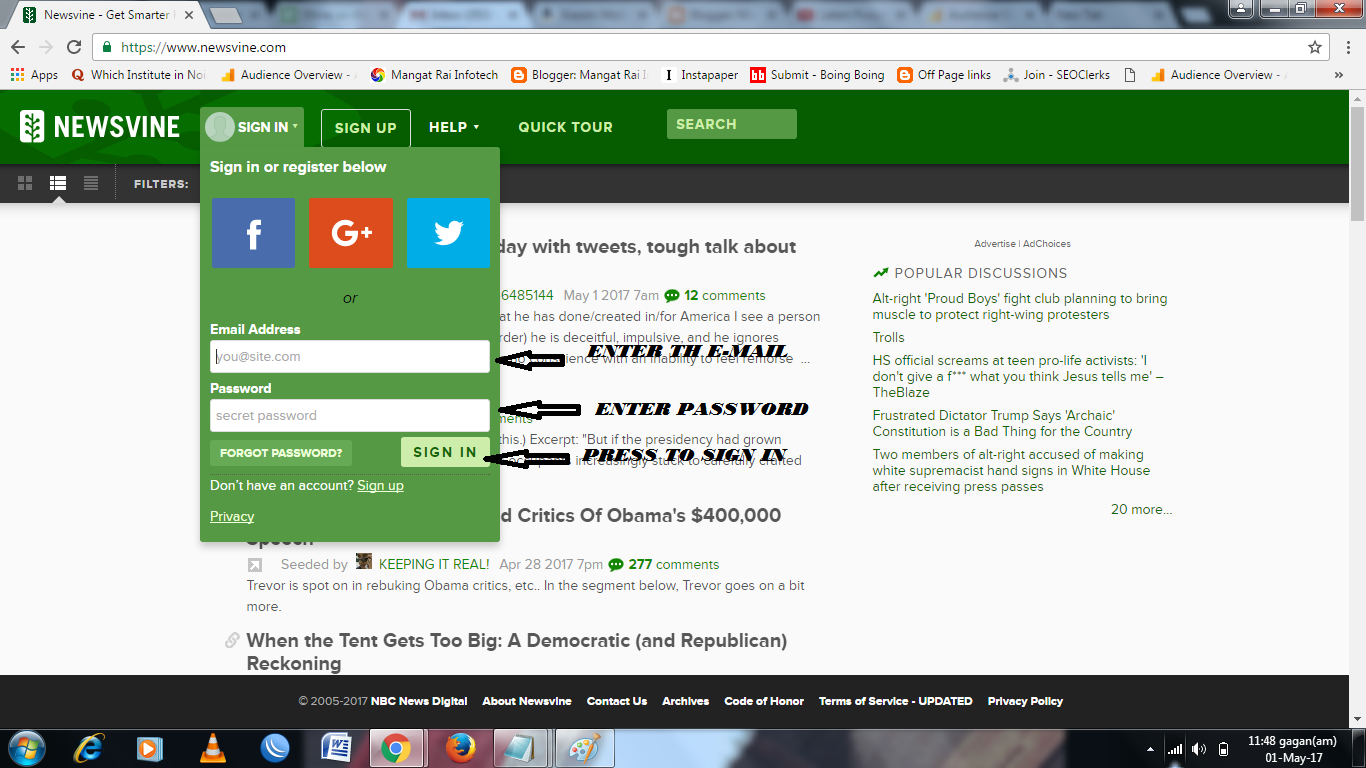Screen dimensions: 1366x768
Task: Open the Contact Us footer link
Action: tap(617, 702)
